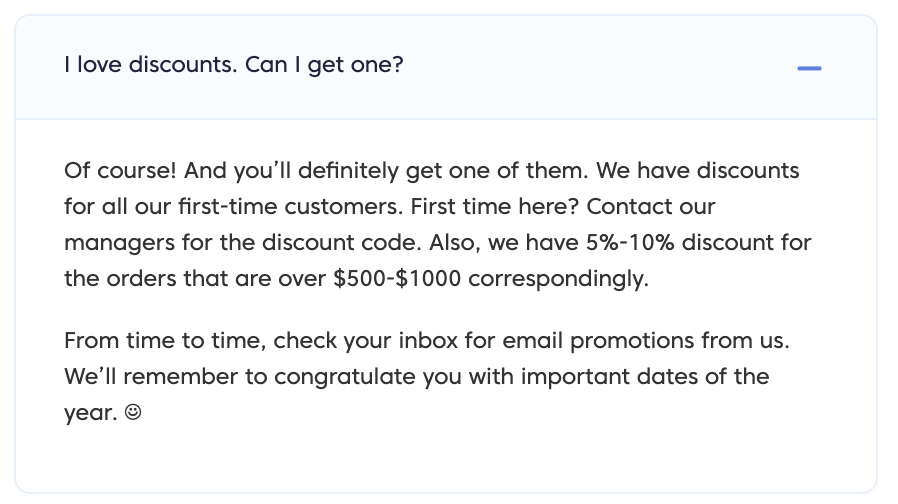Click the word 'definitely' in first sentence
This screenshot has width=898, height=504.
click(348, 171)
